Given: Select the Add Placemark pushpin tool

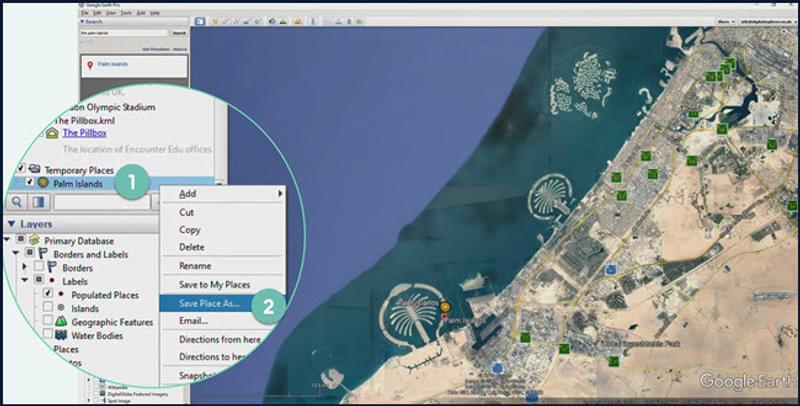Looking at the screenshot, I should [215, 21].
